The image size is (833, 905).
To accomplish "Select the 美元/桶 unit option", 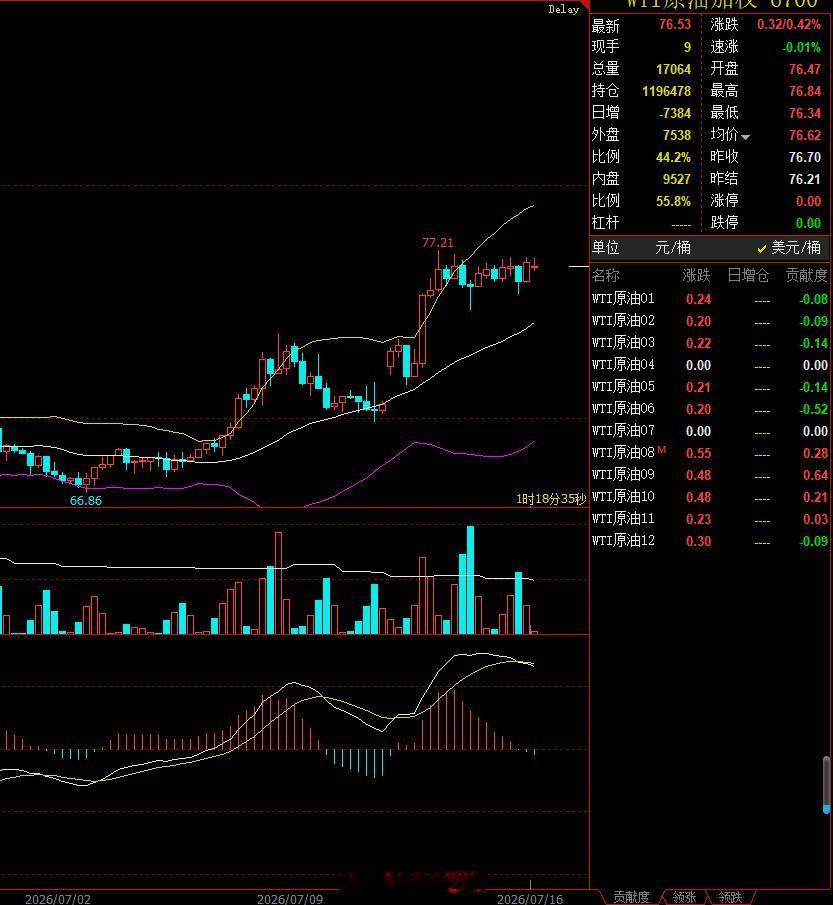I will 789,248.
